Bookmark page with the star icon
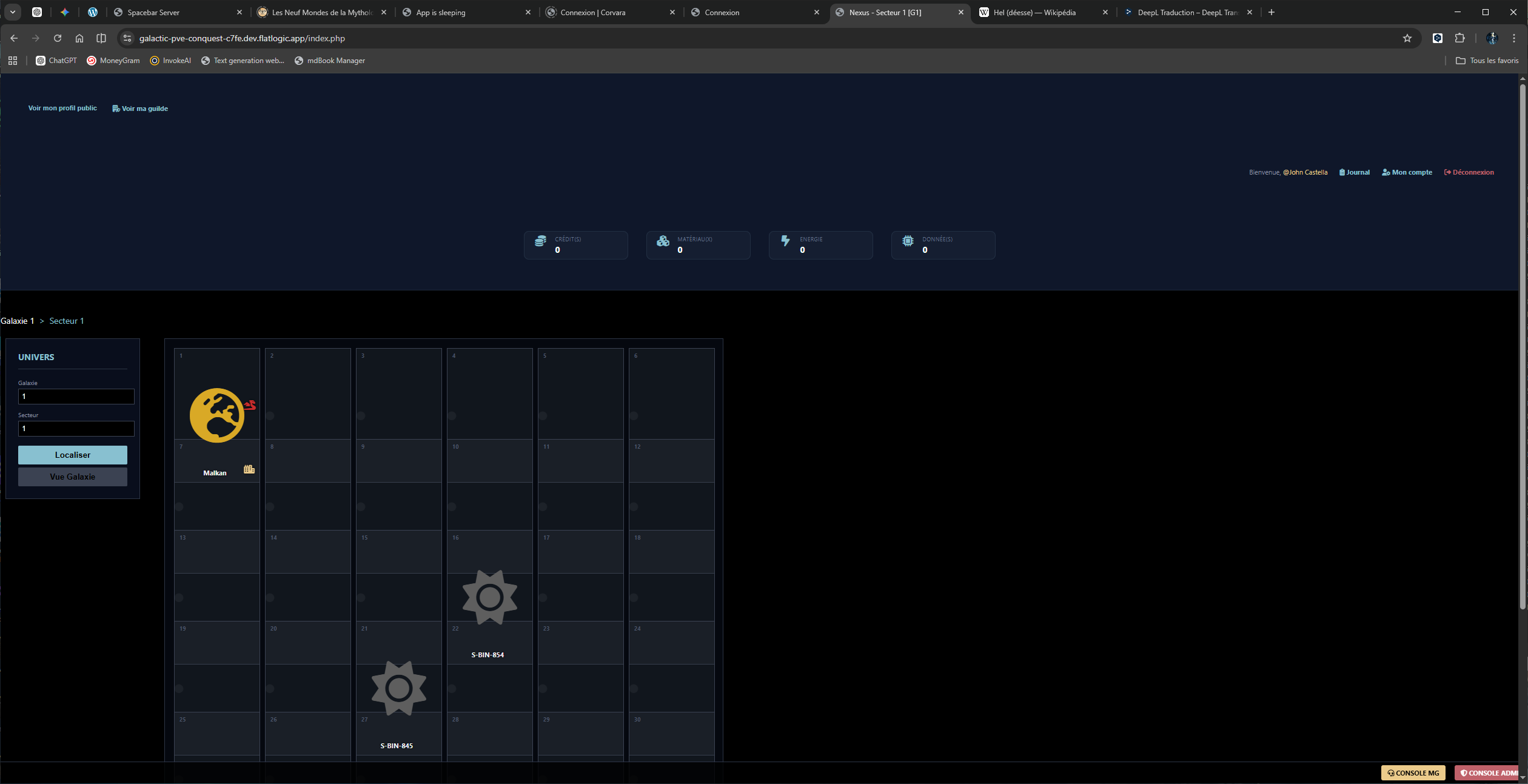1528x784 pixels. pos(1407,38)
